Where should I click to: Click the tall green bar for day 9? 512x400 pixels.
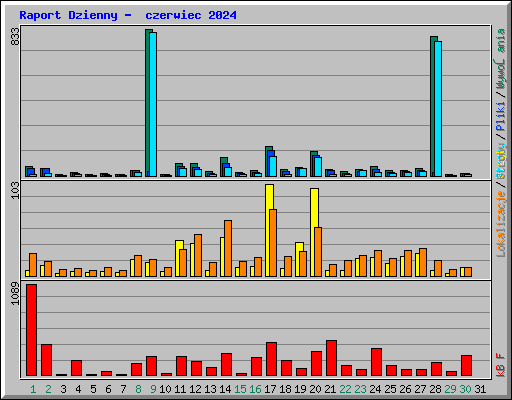(148, 103)
